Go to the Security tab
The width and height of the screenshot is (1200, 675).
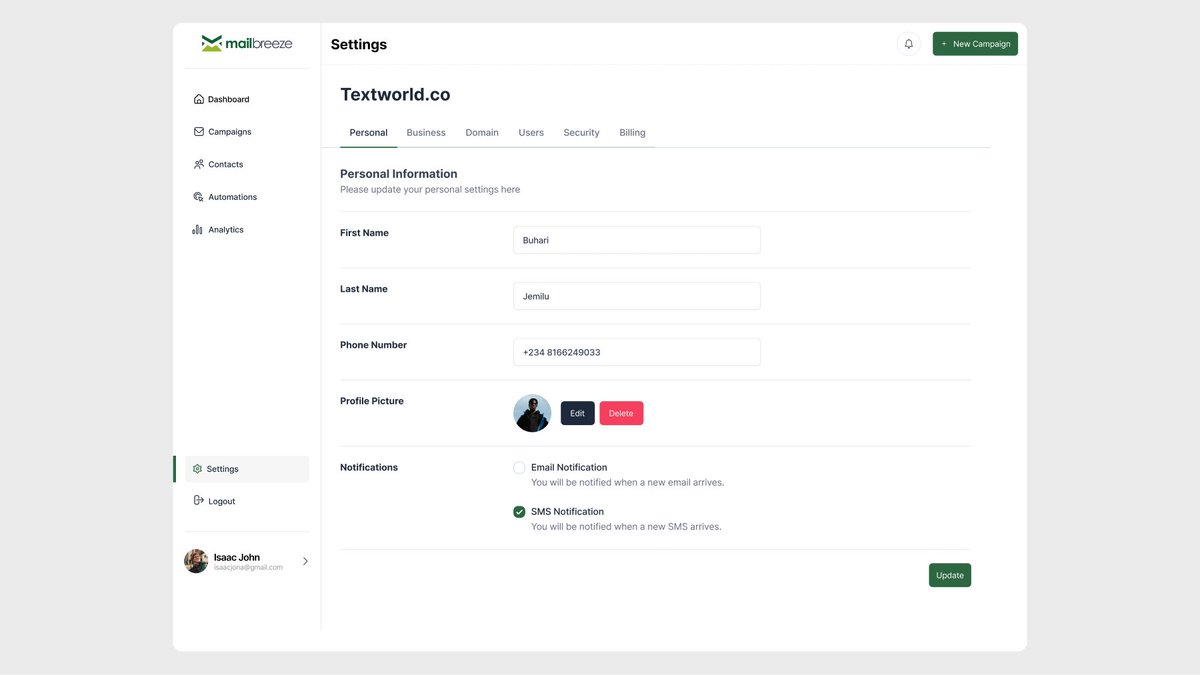[x=581, y=133]
